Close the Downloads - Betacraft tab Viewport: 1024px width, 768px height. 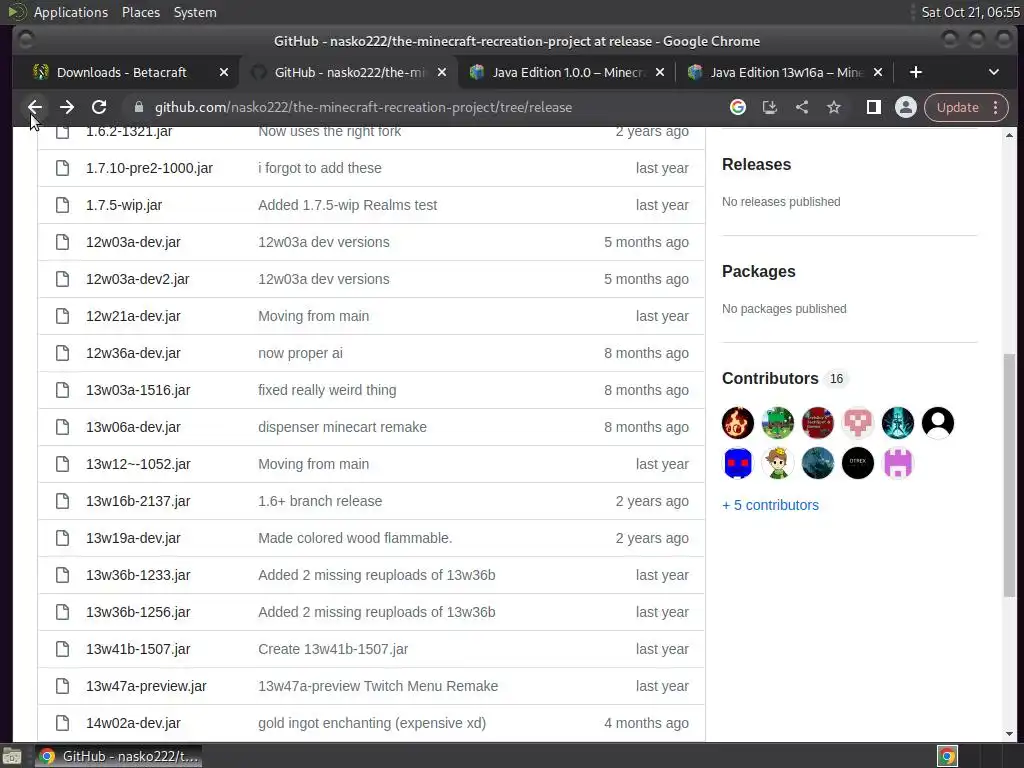[224, 72]
